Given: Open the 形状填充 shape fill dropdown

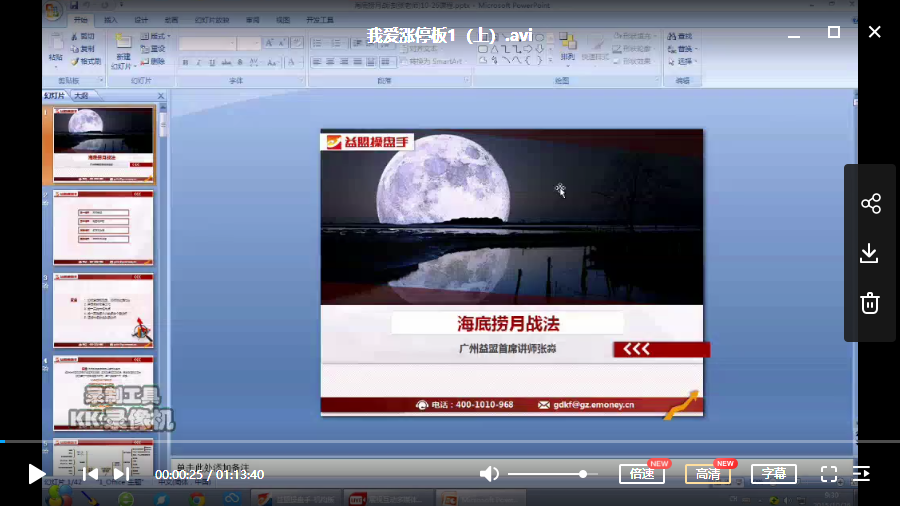Looking at the screenshot, I should point(634,36).
